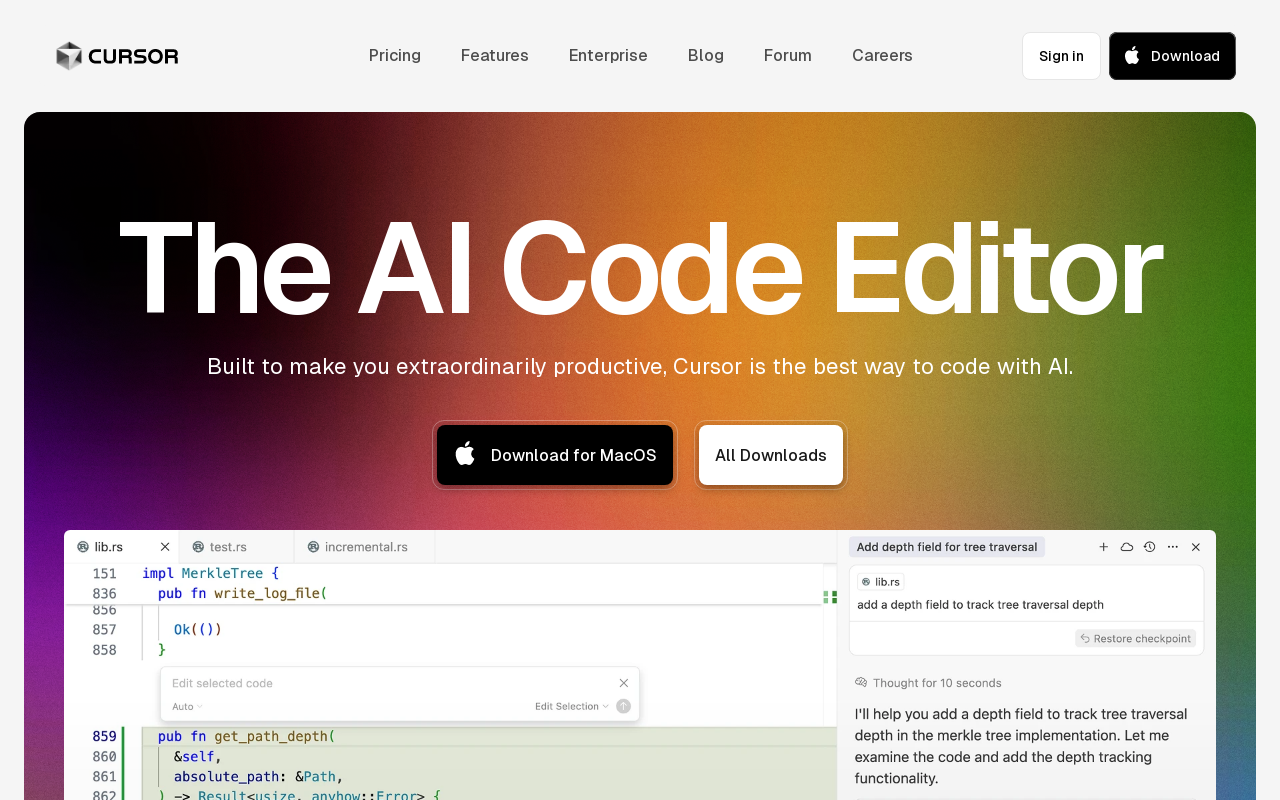Image resolution: width=1280 pixels, height=800 pixels.
Task: Click the green diff marker in minimap
Action: click(830, 597)
